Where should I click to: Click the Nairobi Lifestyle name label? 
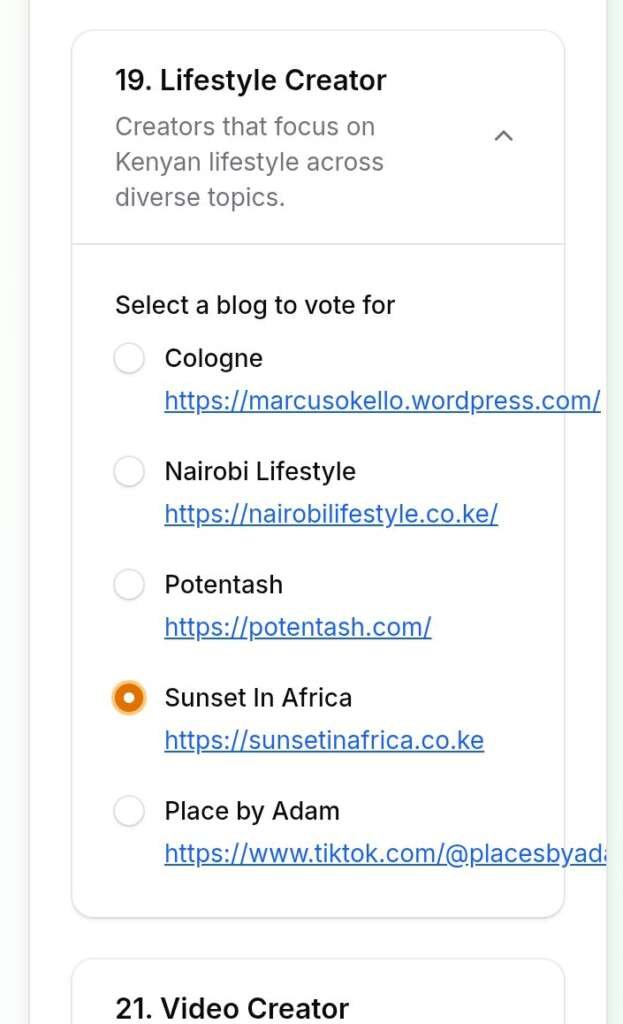tap(260, 471)
